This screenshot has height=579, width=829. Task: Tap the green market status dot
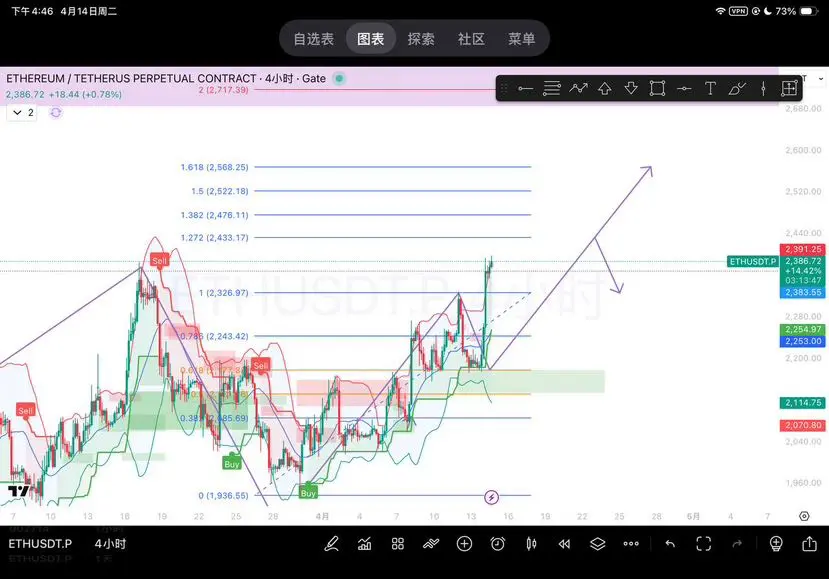pyautogui.click(x=339, y=79)
